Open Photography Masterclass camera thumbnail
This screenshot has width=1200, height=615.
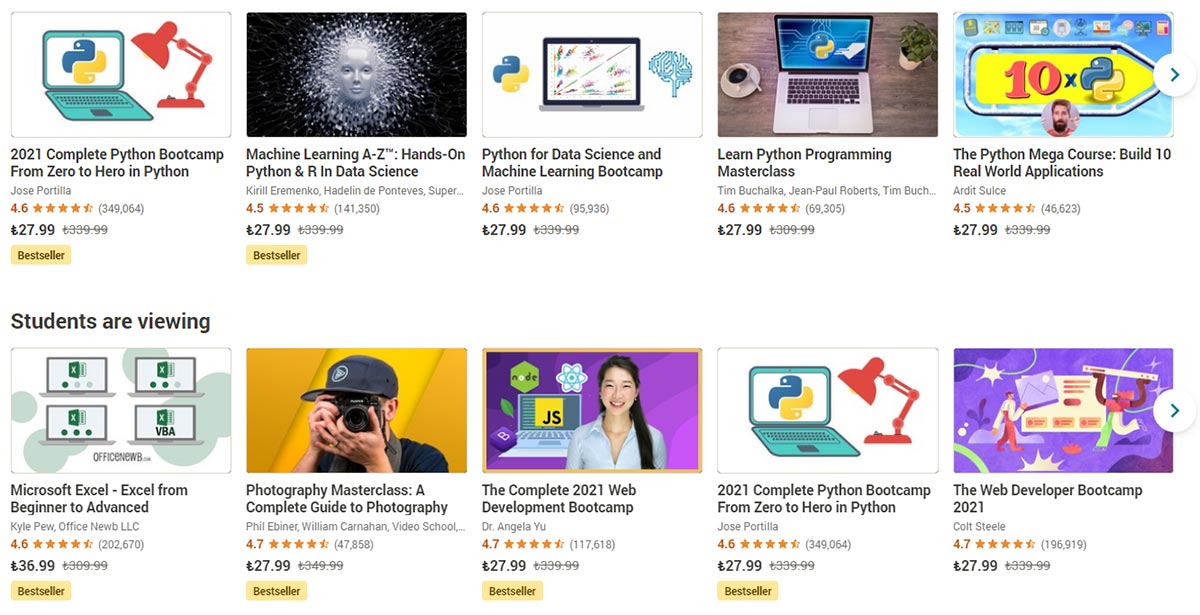(x=356, y=410)
